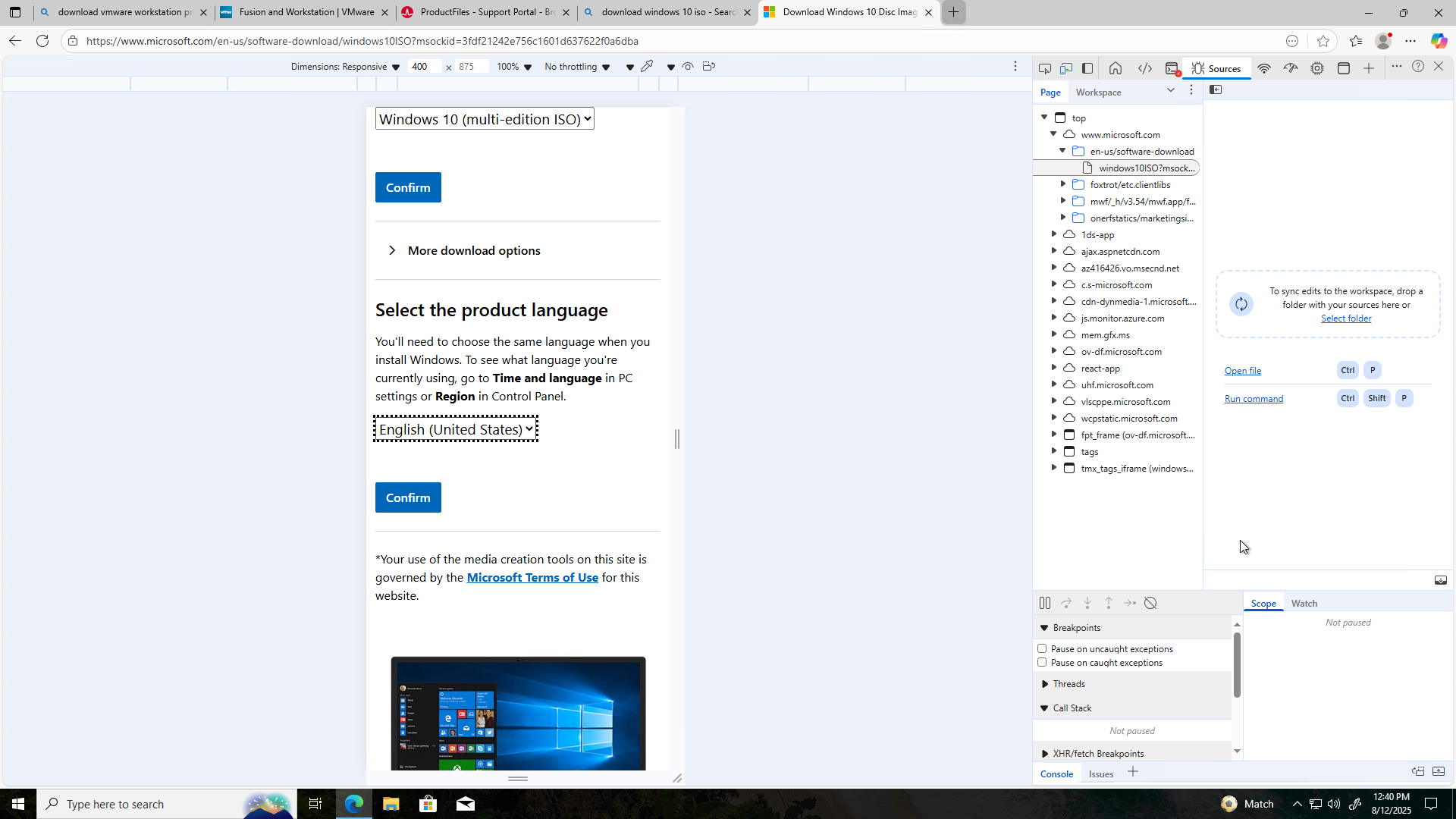Hide the Sources navigator pane
This screenshot has height=819, width=1456.
[1216, 89]
